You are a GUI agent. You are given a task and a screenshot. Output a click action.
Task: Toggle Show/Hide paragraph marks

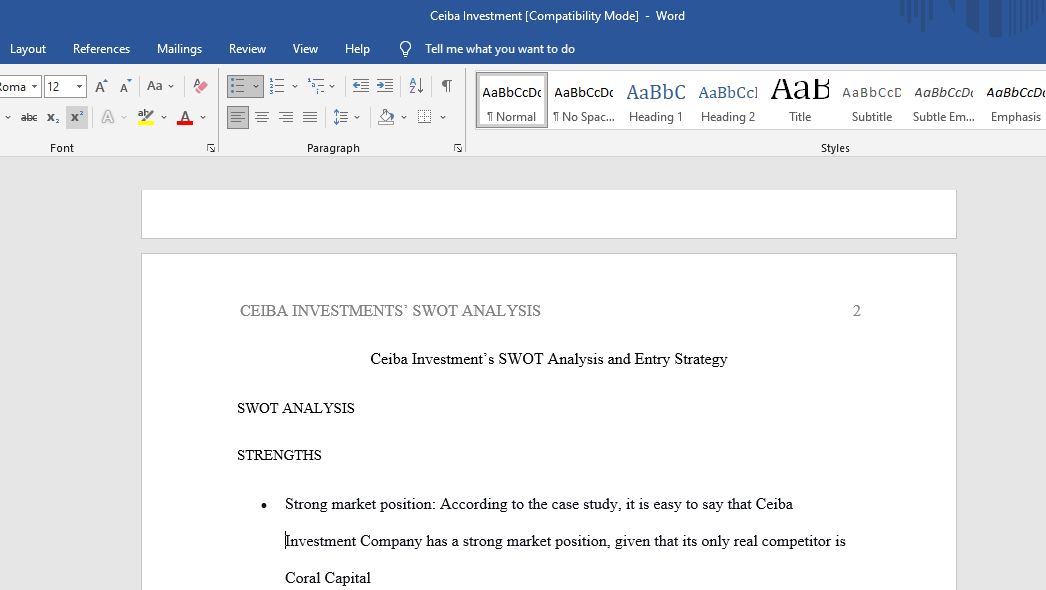coord(447,86)
